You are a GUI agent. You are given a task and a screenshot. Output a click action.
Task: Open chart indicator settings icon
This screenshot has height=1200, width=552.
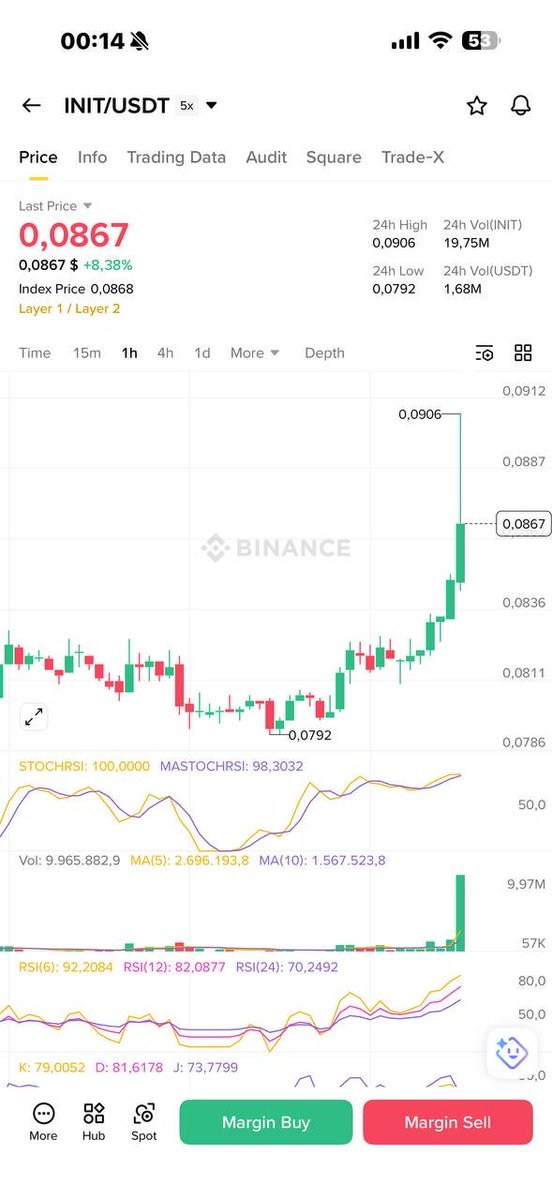click(484, 353)
